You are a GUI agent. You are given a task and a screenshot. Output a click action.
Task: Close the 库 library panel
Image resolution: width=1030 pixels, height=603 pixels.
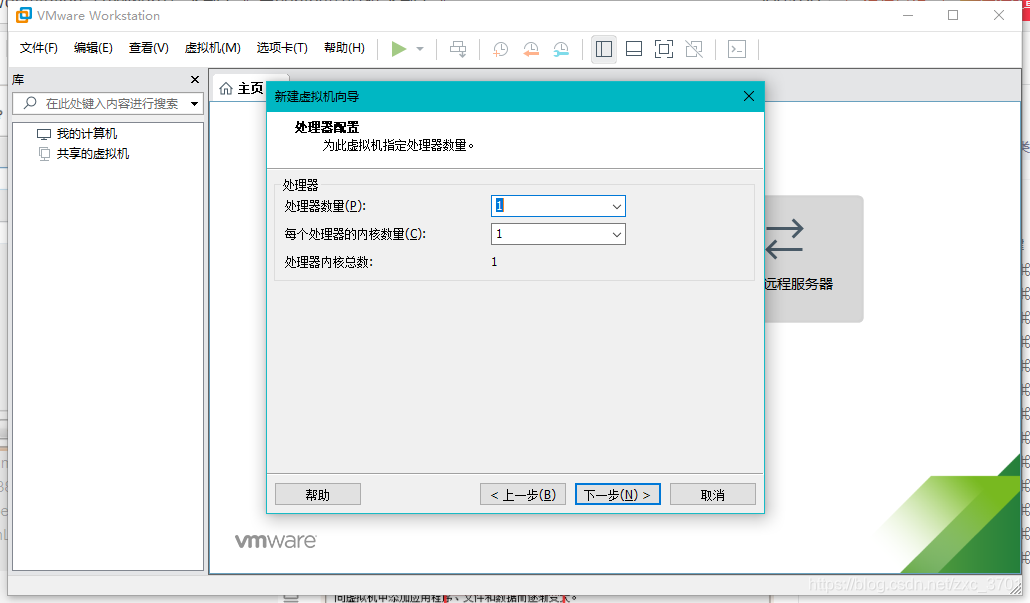pos(194,79)
